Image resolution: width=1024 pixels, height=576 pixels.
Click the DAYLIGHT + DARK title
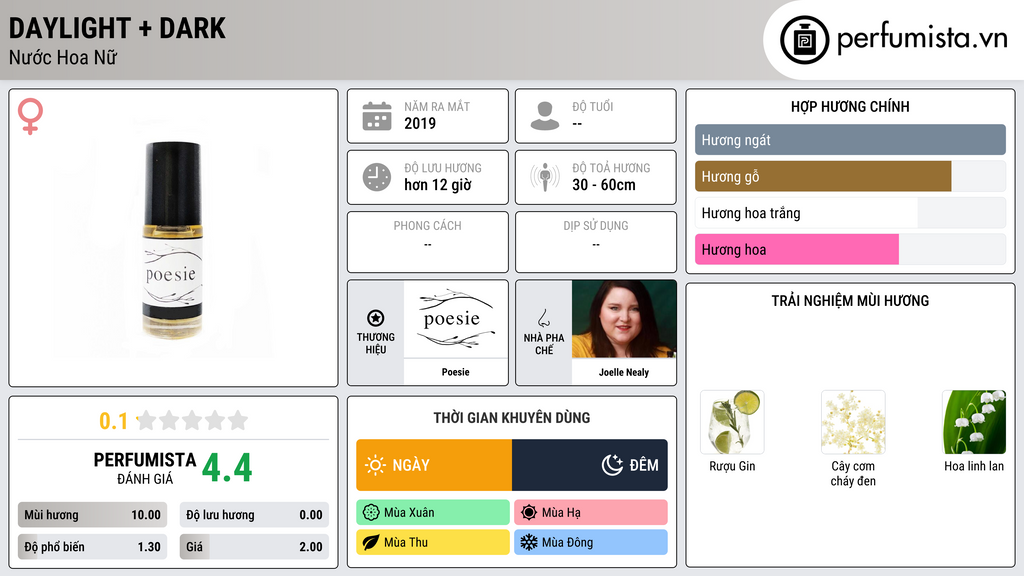(x=117, y=28)
